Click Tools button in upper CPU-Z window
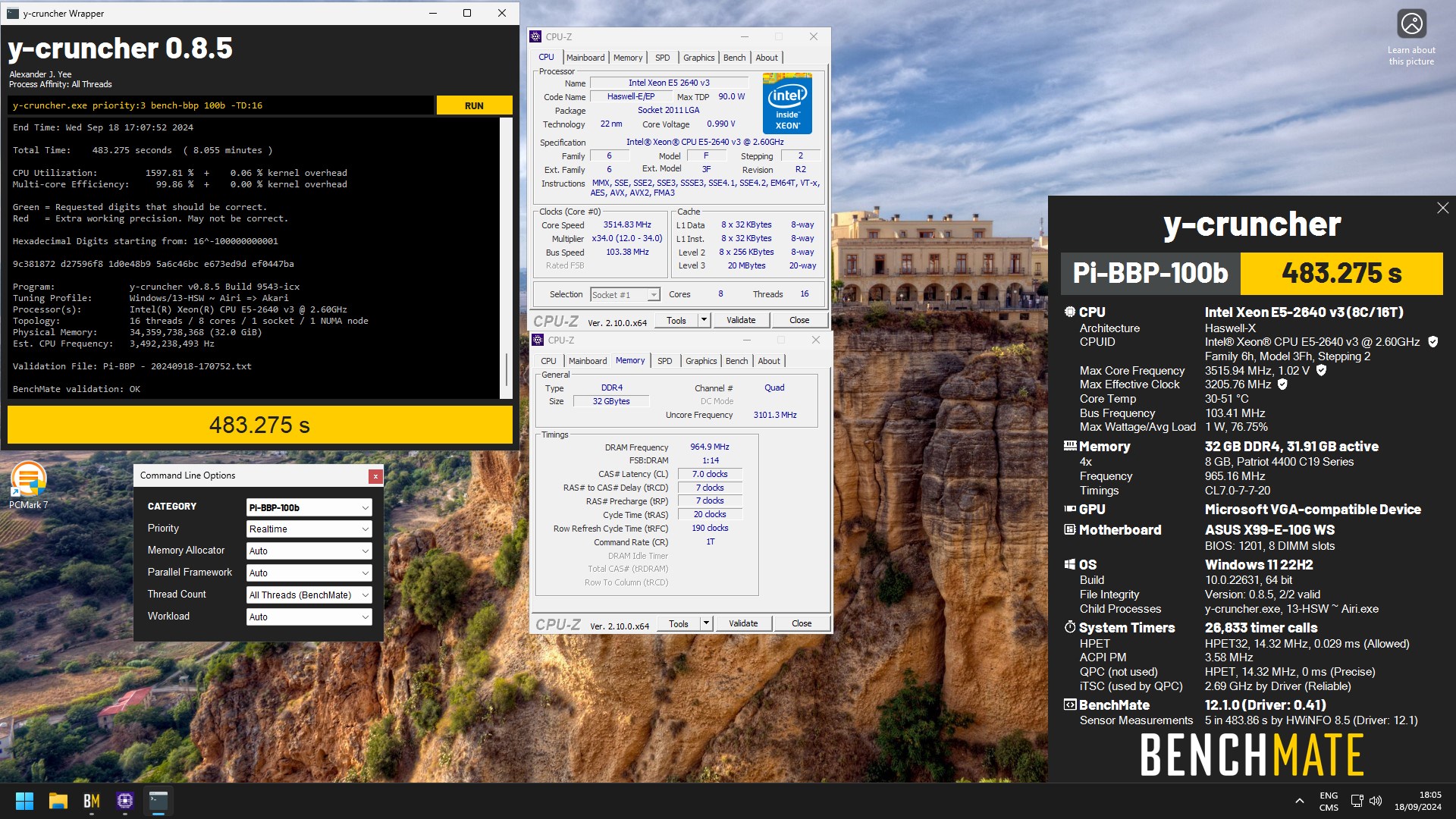Image resolution: width=1456 pixels, height=819 pixels. tap(676, 320)
